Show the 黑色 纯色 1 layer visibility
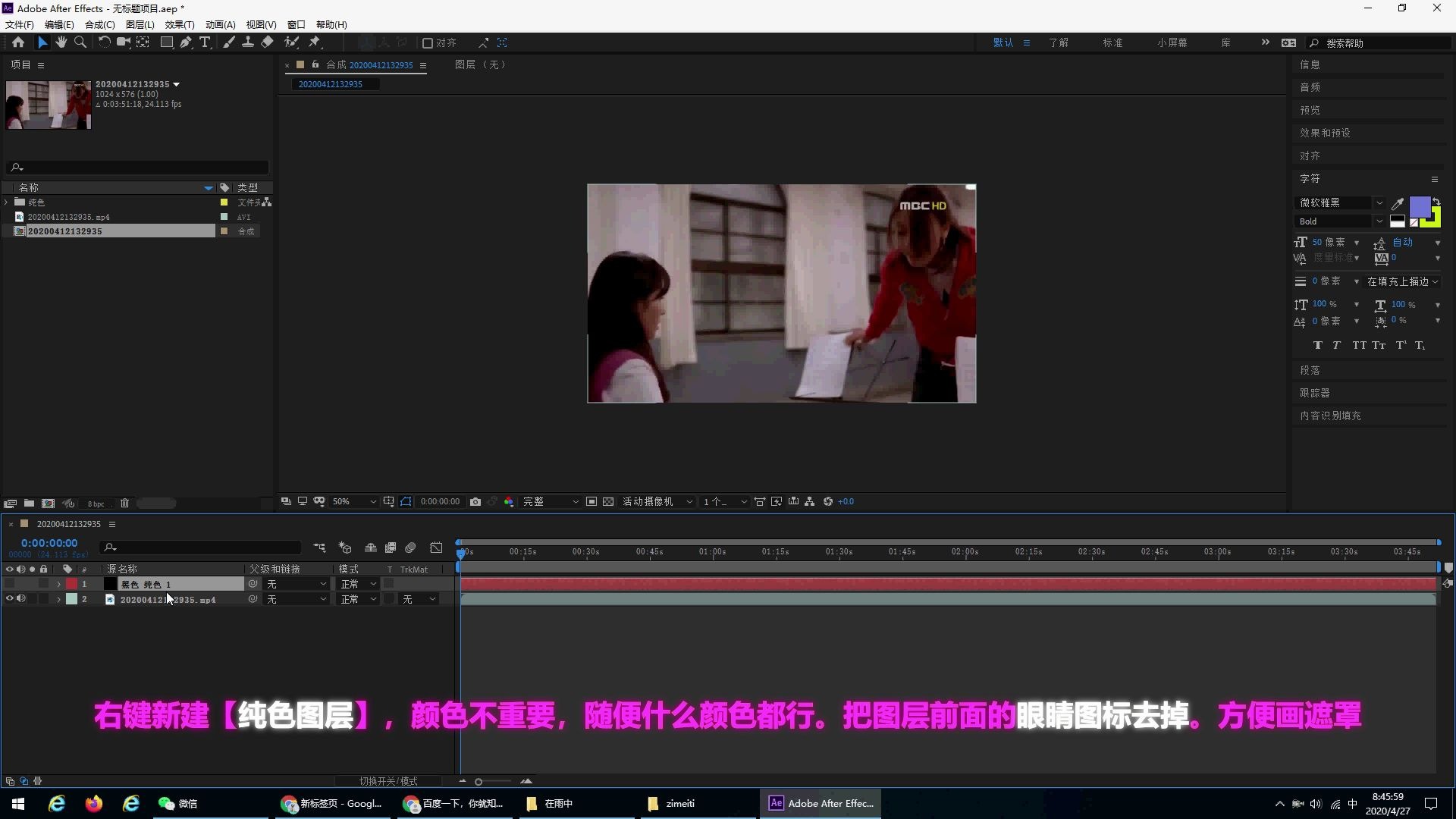Image resolution: width=1456 pixels, height=819 pixels. [10, 584]
